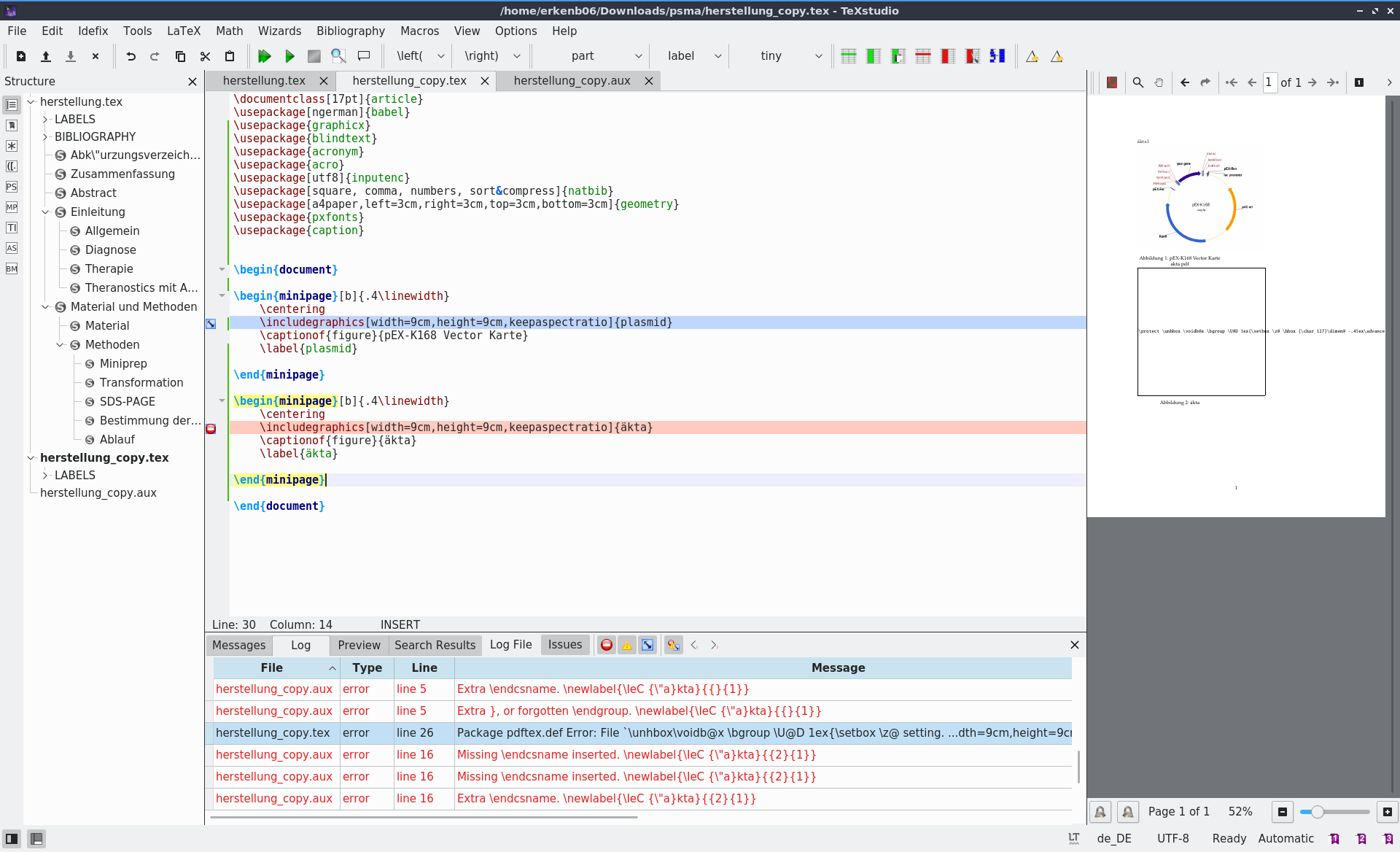
Task: Click the Open file icon
Action: point(46,56)
